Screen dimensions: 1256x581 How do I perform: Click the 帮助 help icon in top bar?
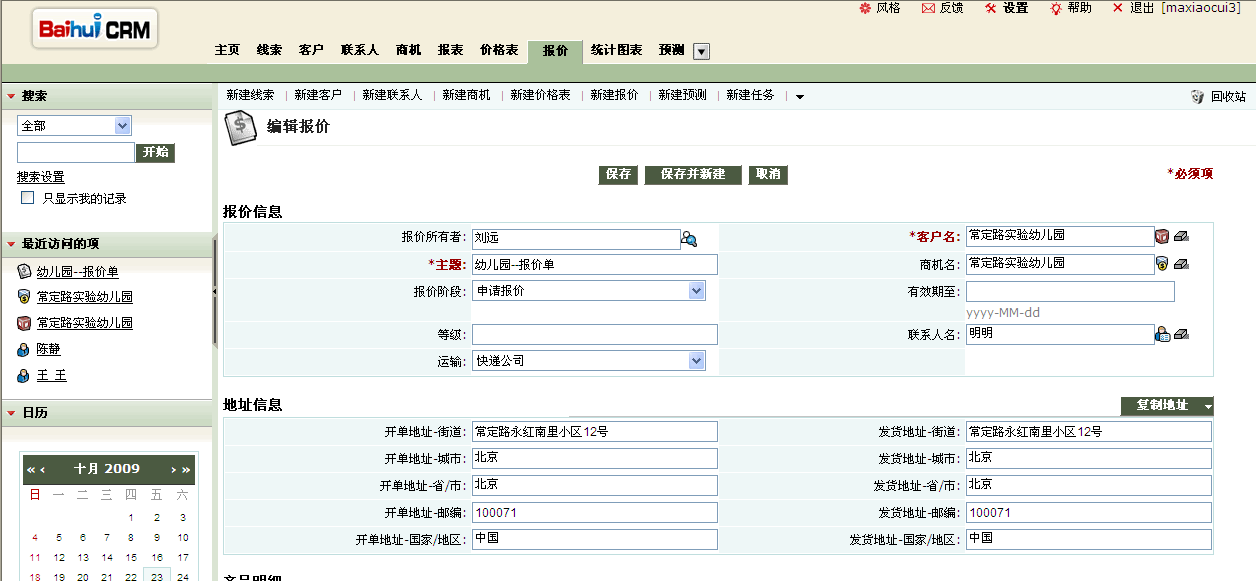(1056, 8)
